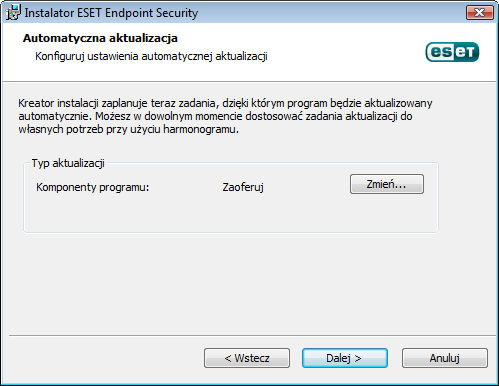
Task: Close the installer window with the X button
Action: [480, 12]
